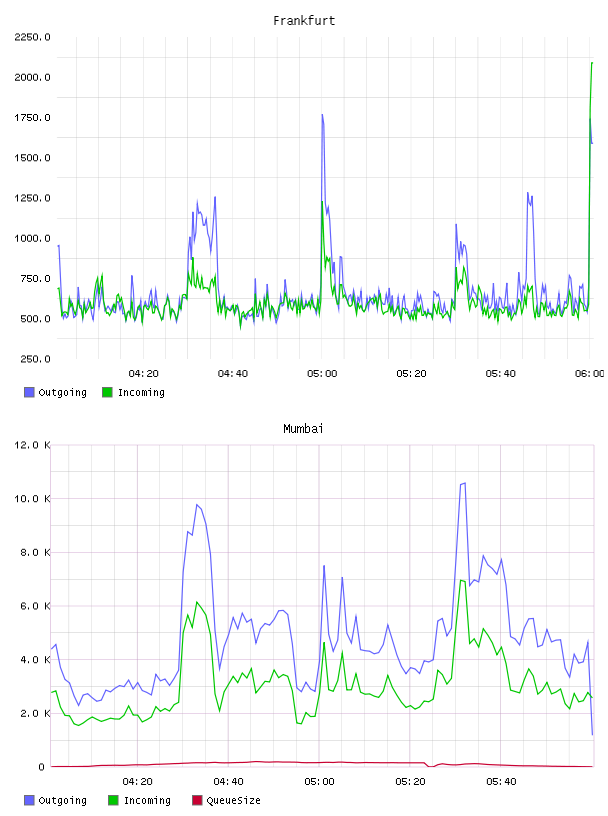Click the 2250.0 y-axis label in Frankfurt chart

point(32,37)
